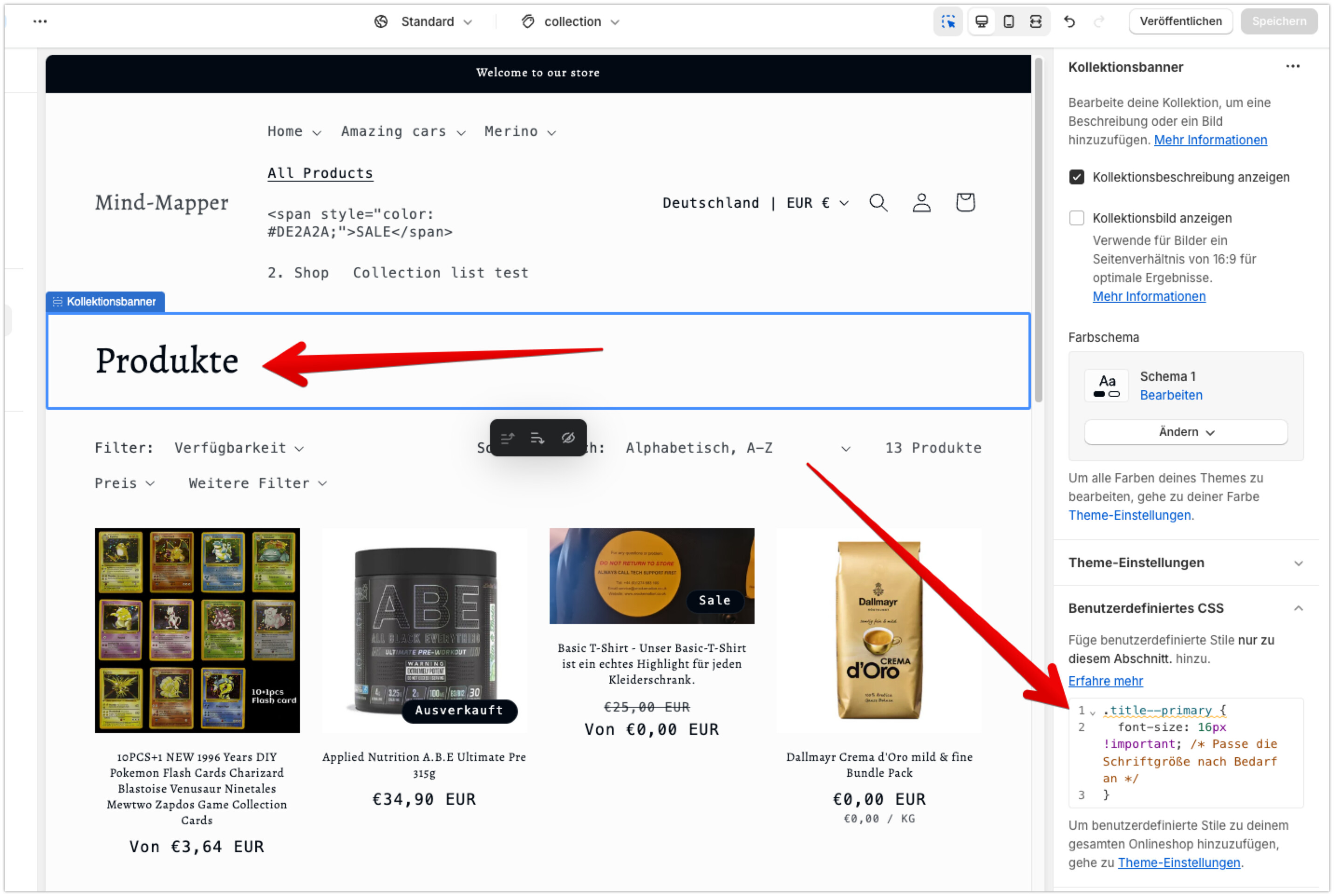Viewport: 1334px width, 896px height.
Task: Click the Veröffentlichen button
Action: click(x=1180, y=22)
